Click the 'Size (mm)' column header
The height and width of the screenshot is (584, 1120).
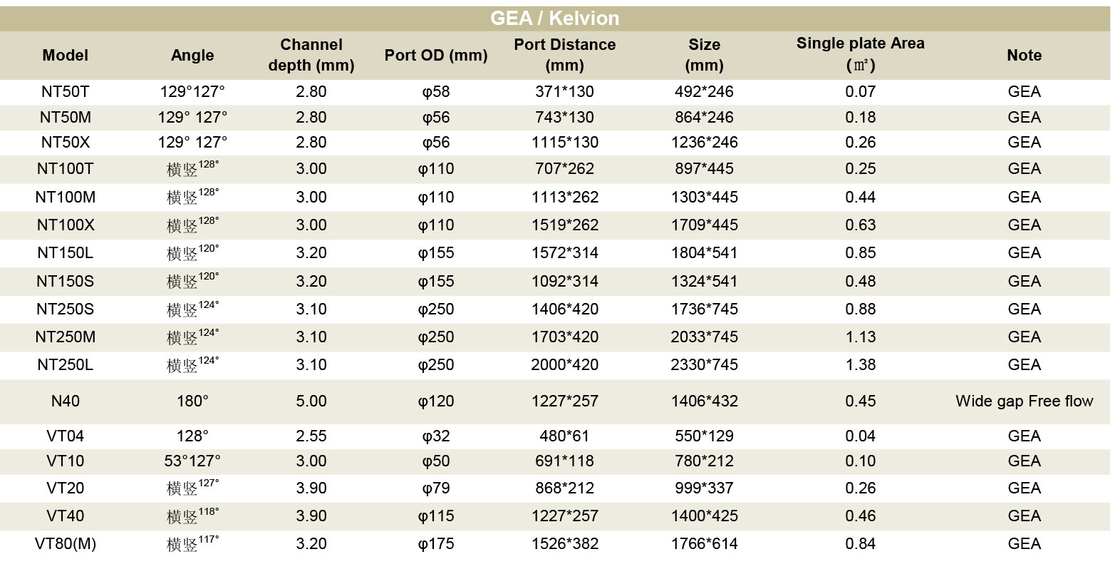click(704, 55)
